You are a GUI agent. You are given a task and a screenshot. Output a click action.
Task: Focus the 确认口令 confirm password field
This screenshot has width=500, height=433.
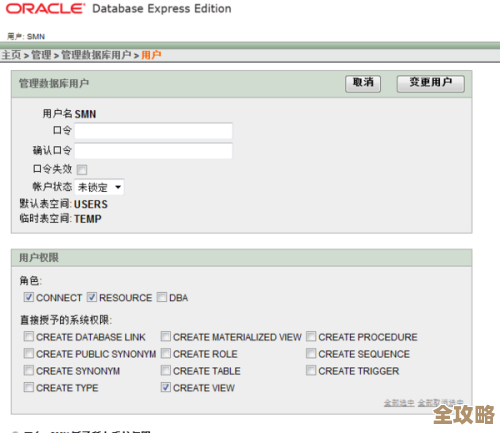point(153,151)
